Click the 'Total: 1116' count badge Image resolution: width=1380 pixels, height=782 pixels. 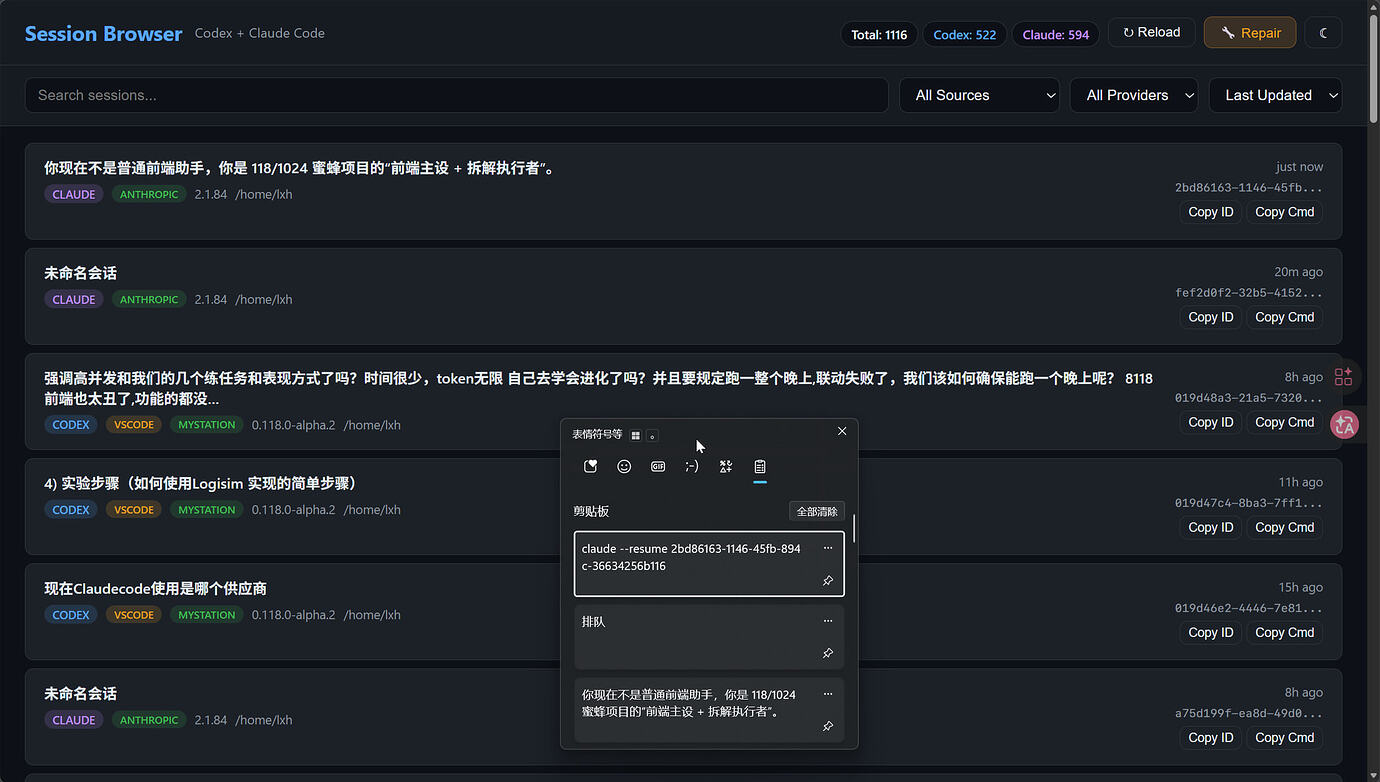click(879, 34)
